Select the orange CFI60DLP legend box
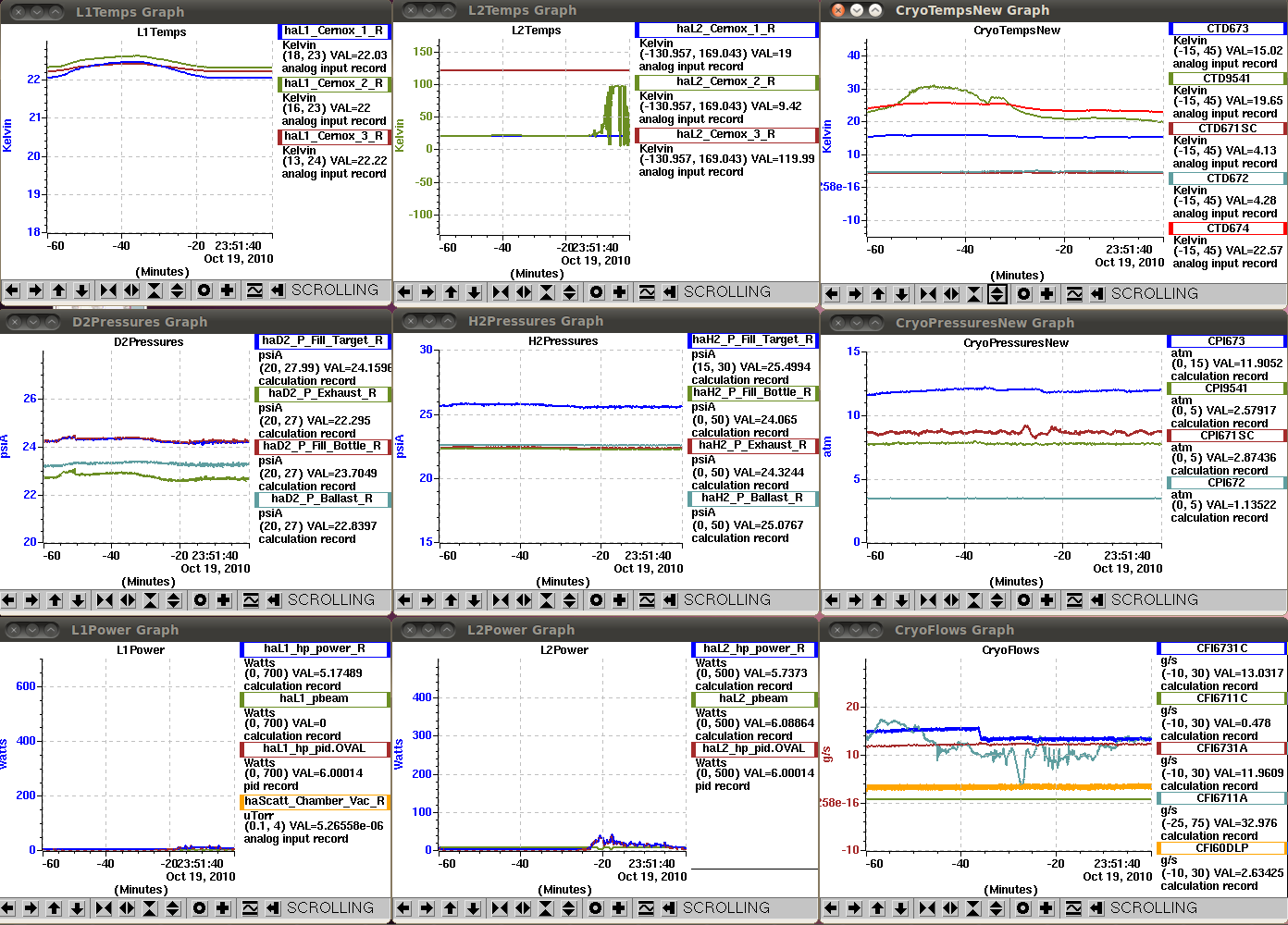The width and height of the screenshot is (1288, 925). pyautogui.click(x=1222, y=848)
